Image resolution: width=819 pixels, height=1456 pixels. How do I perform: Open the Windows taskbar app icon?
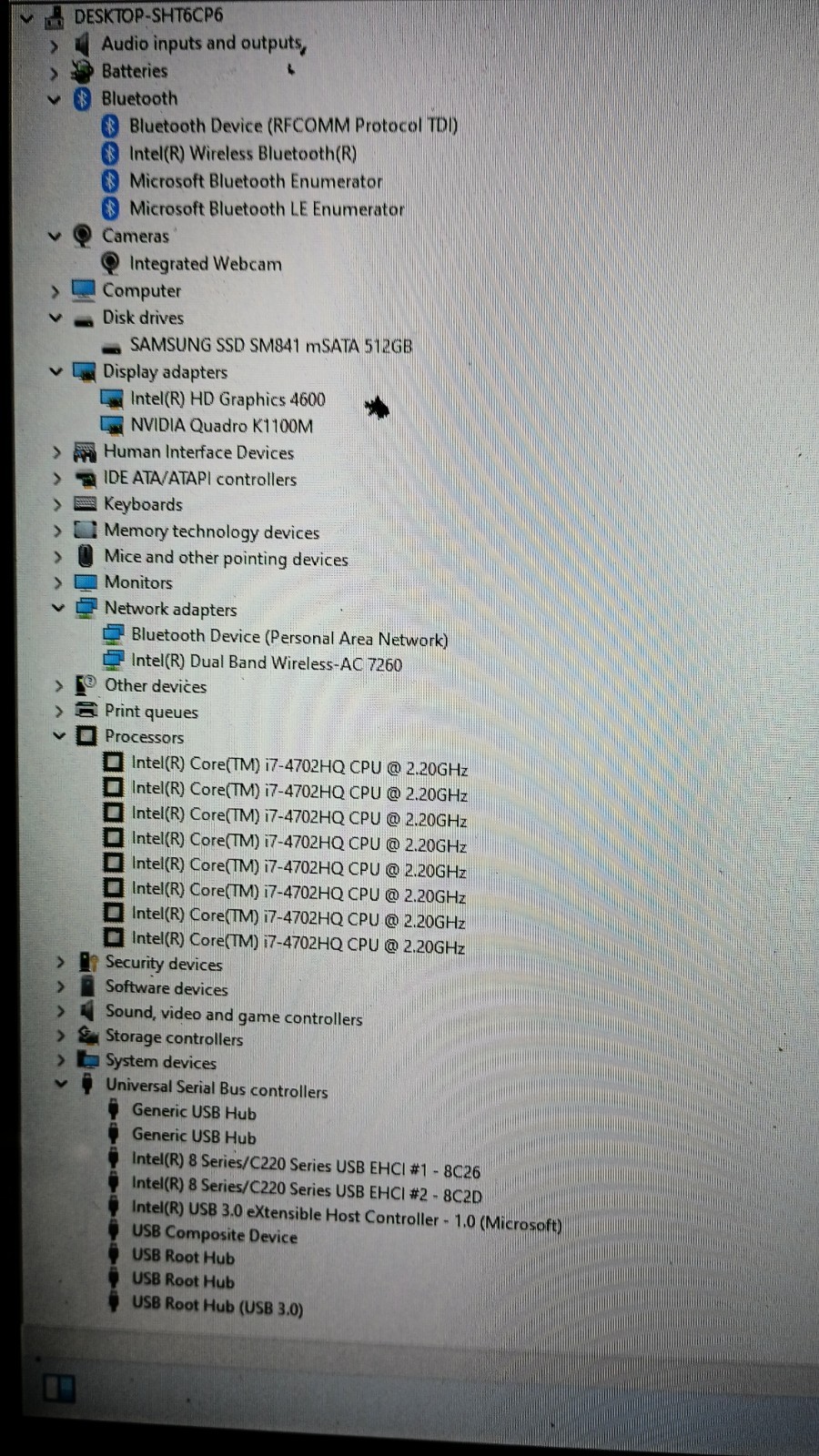click(60, 1389)
